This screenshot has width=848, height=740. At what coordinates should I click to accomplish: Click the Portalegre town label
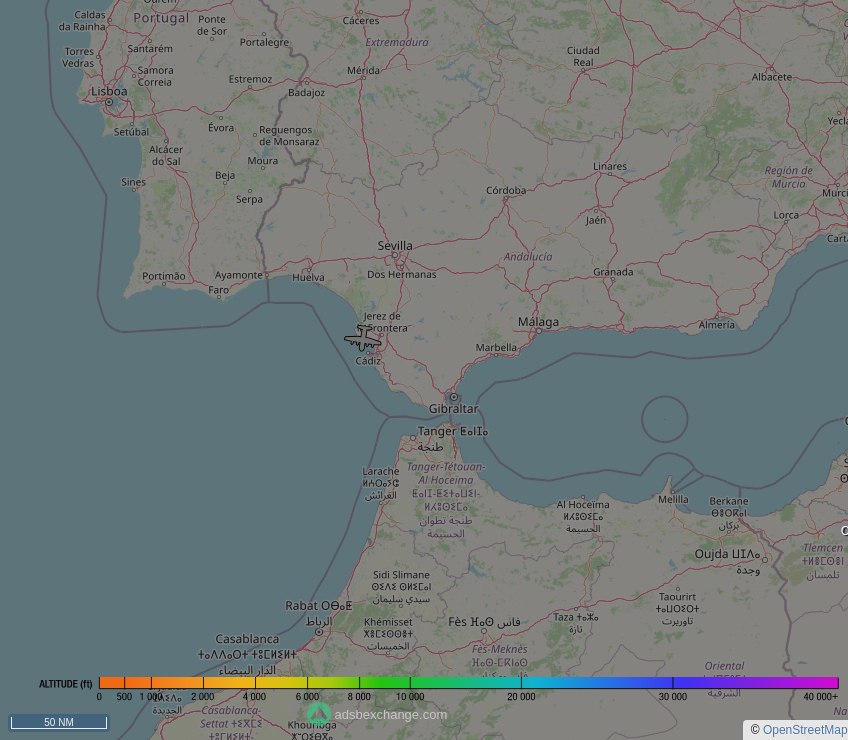point(264,42)
